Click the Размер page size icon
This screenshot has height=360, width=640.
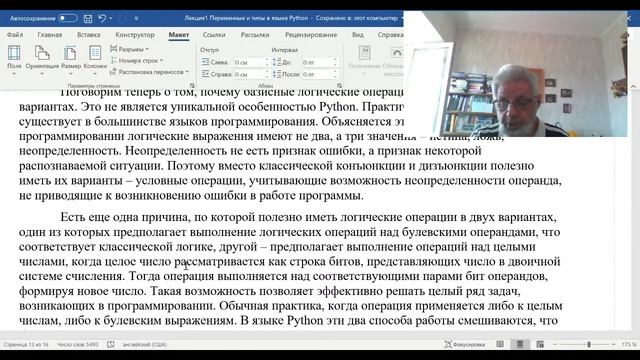71,53
